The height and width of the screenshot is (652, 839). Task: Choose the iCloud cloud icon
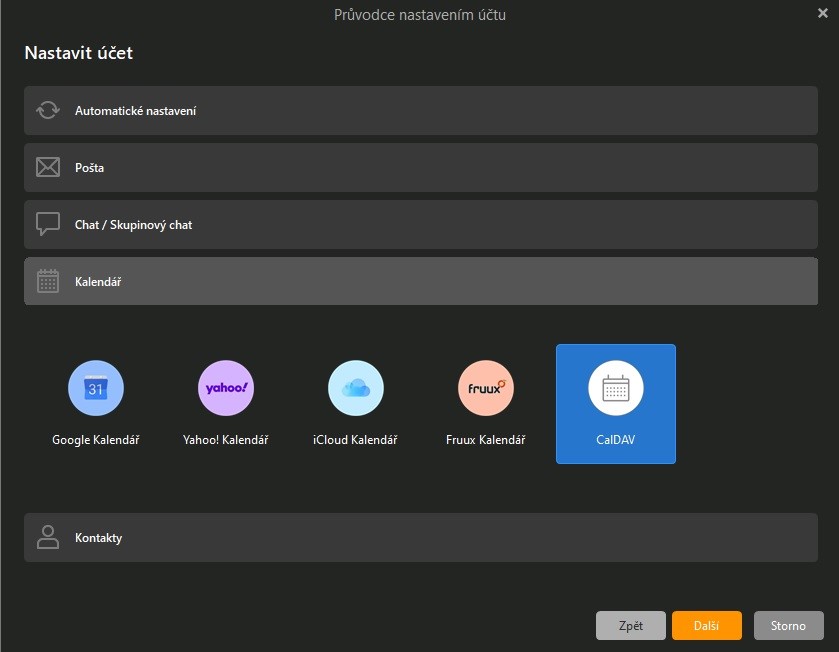tap(356, 388)
